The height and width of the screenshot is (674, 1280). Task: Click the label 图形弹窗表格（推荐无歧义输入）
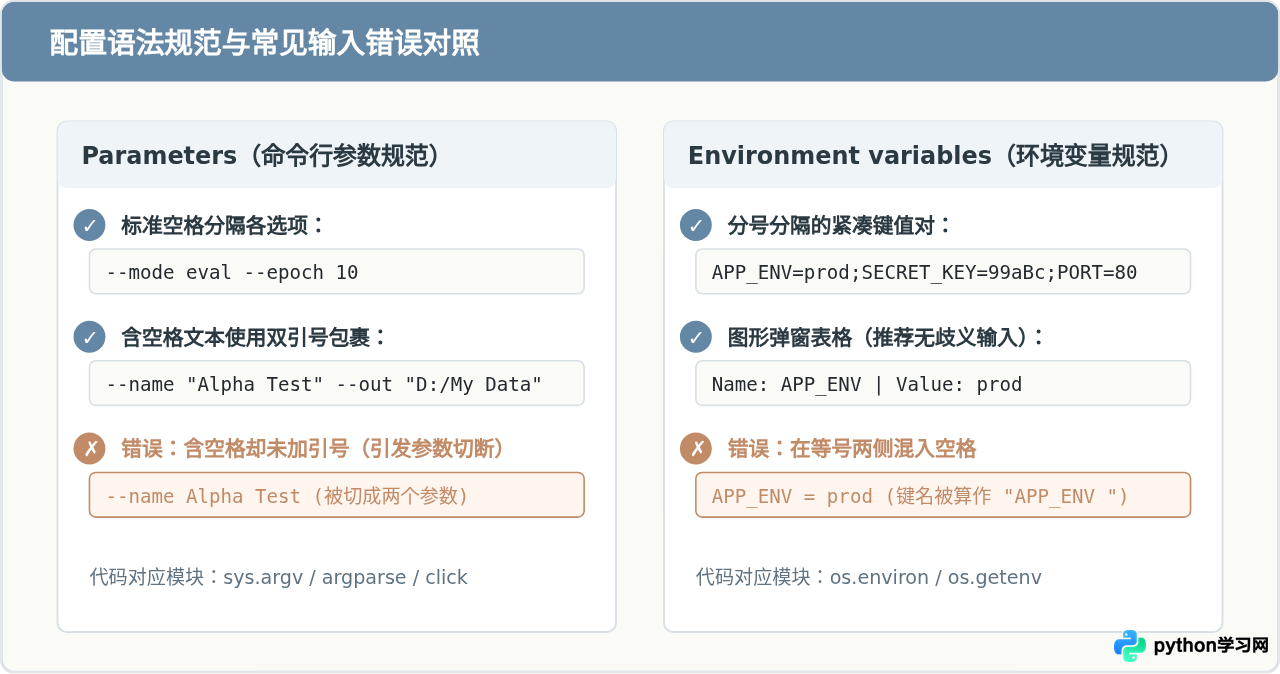(886, 337)
